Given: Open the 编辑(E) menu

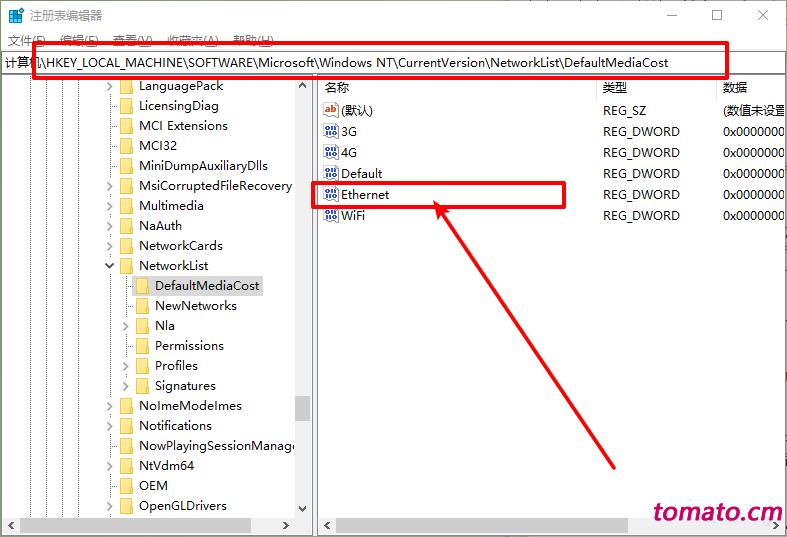Looking at the screenshot, I should 79,40.
